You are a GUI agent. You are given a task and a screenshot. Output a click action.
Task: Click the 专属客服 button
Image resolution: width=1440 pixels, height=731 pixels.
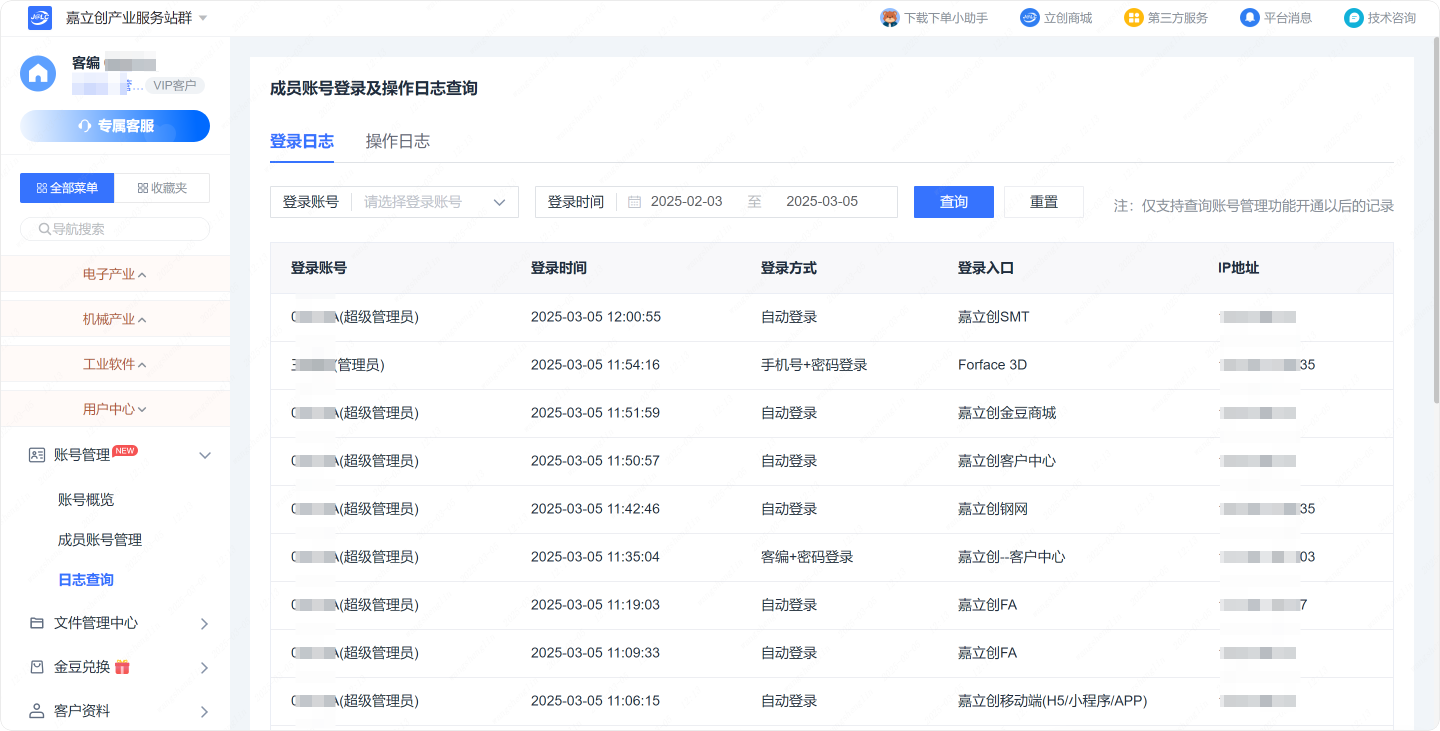click(x=115, y=126)
